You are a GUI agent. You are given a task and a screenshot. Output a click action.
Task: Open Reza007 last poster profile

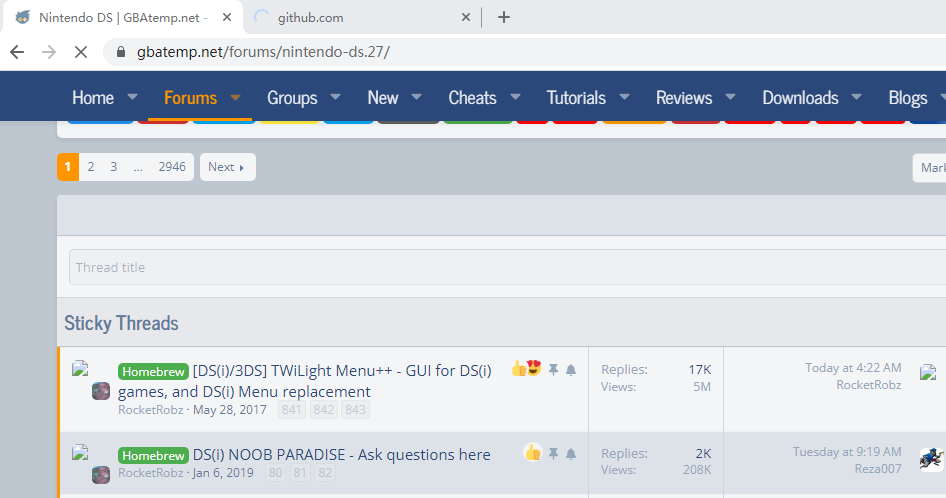[x=878, y=468]
